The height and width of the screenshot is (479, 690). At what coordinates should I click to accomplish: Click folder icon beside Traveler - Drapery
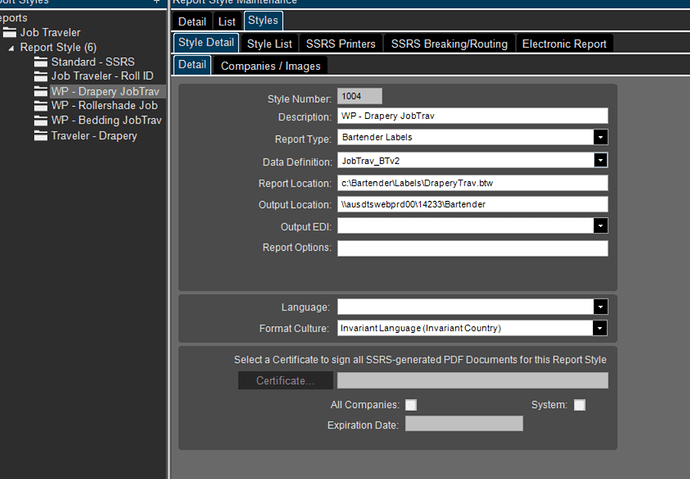[x=40, y=136]
